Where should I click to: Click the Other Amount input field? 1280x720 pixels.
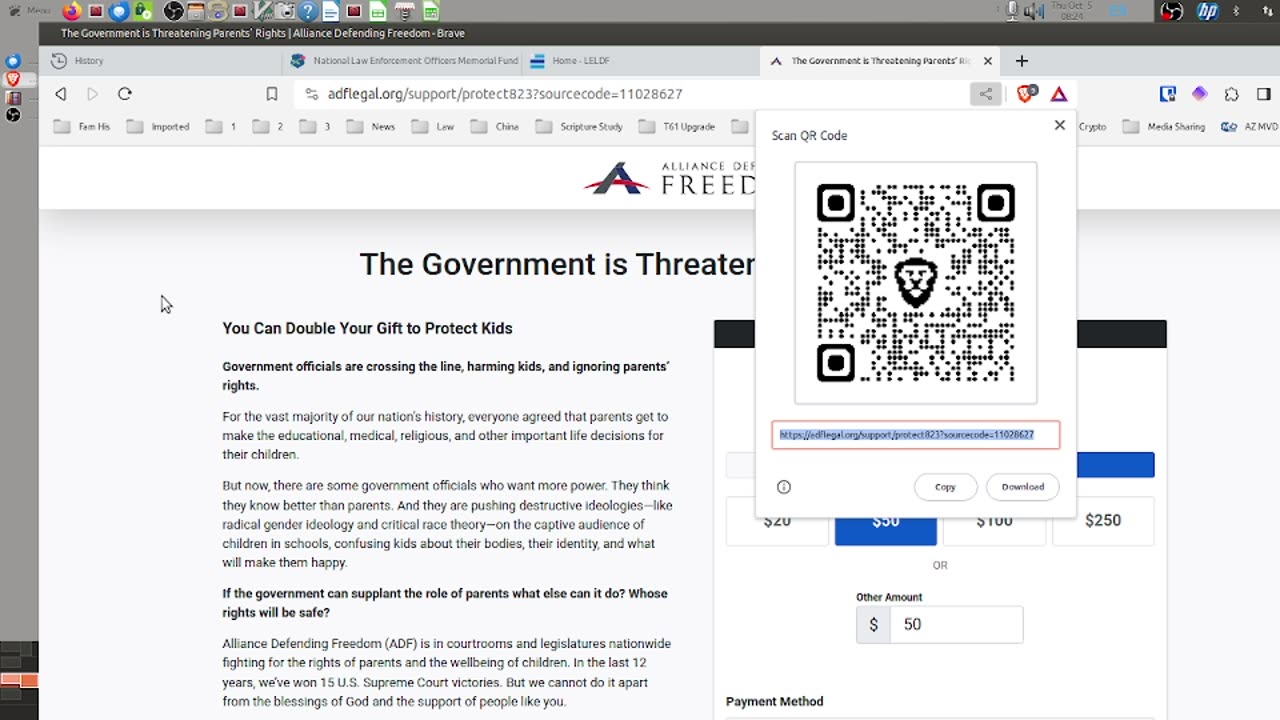[x=956, y=624]
